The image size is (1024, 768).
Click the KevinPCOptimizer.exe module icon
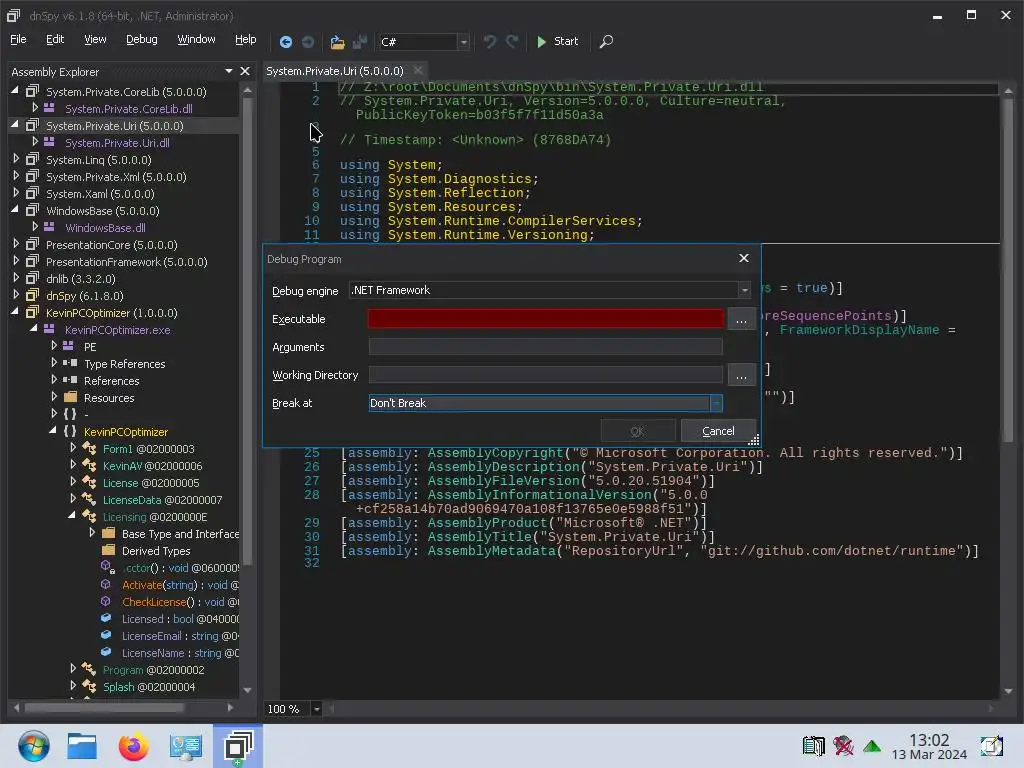tap(50, 328)
